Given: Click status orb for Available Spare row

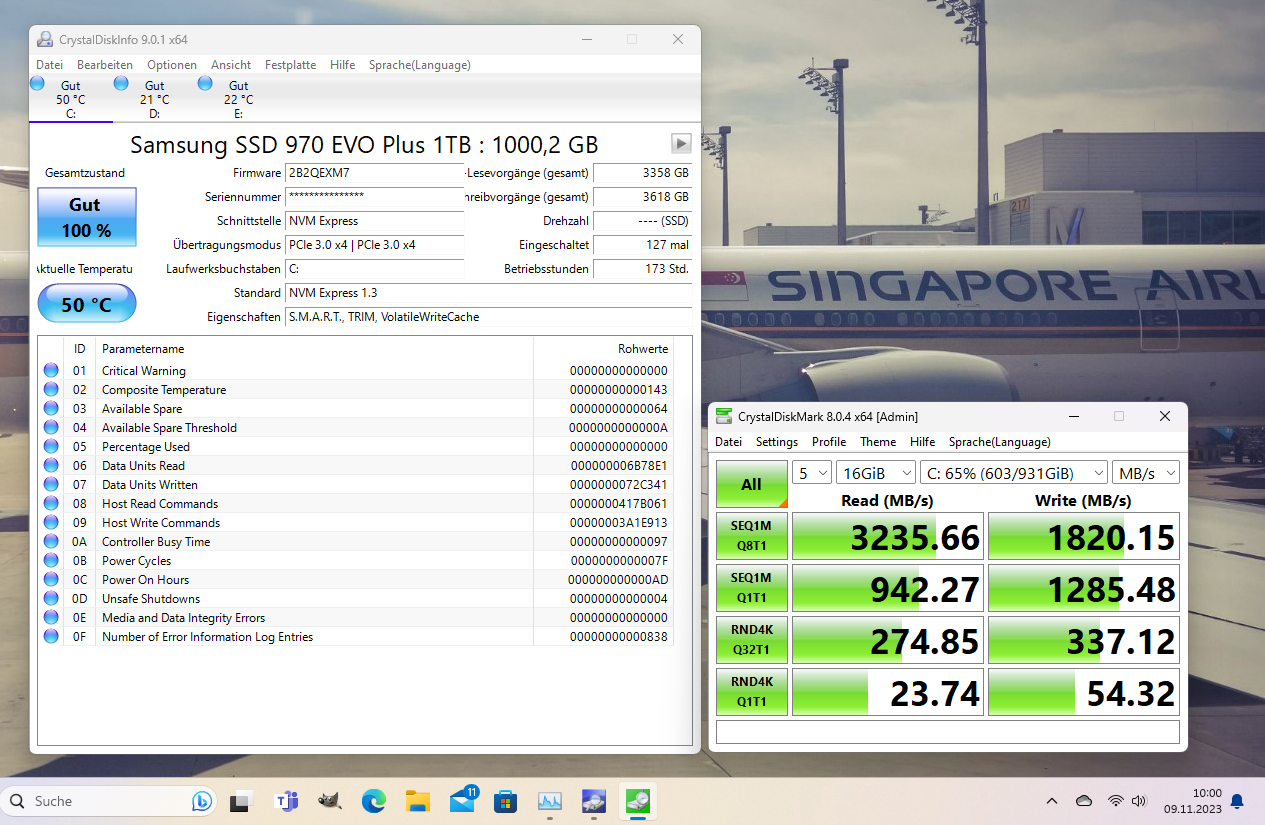Looking at the screenshot, I should tap(51, 409).
